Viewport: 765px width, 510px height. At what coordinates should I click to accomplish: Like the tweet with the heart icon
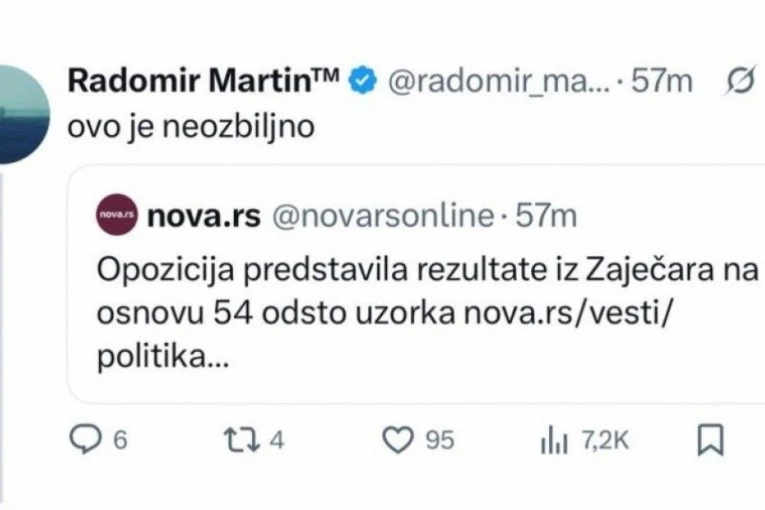pyautogui.click(x=399, y=441)
